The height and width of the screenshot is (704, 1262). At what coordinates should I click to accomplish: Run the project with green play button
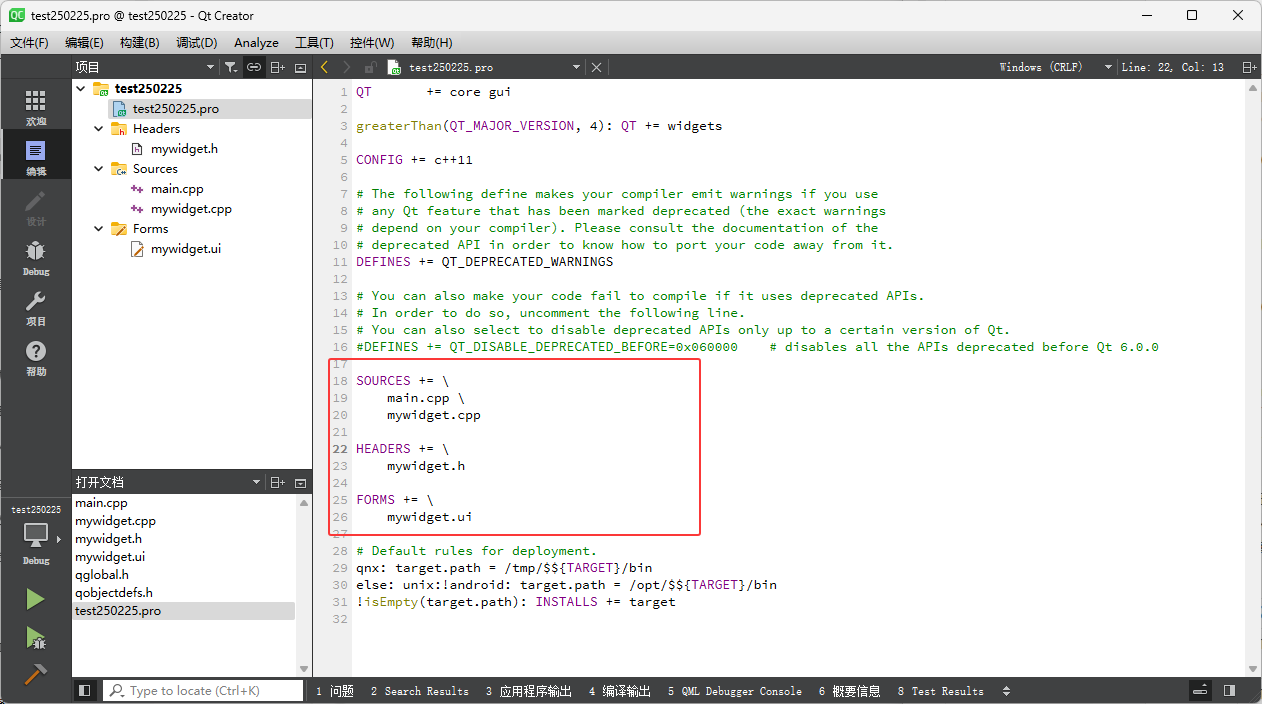coord(35,599)
